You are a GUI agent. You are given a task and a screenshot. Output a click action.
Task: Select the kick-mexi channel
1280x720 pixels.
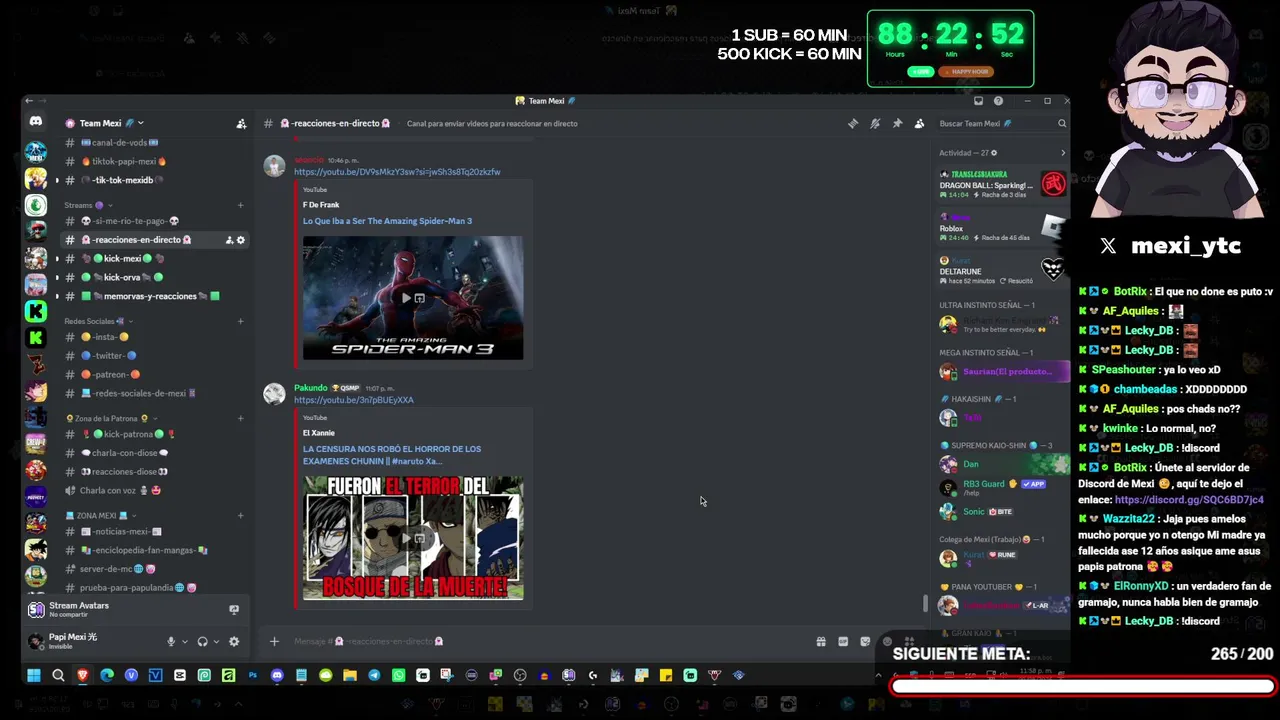point(155,259)
